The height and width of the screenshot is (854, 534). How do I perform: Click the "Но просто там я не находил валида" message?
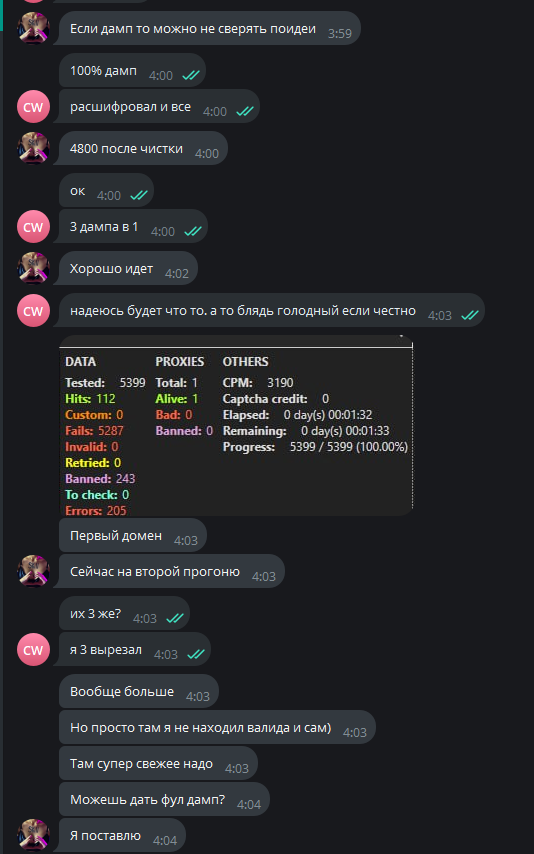[217, 727]
